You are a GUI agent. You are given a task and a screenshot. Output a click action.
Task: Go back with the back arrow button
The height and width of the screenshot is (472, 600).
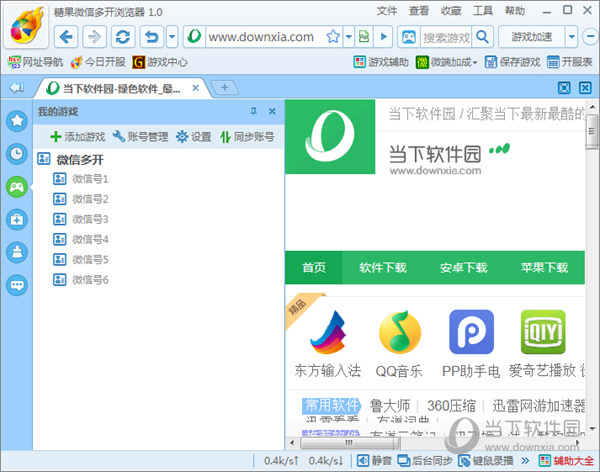tap(66, 37)
